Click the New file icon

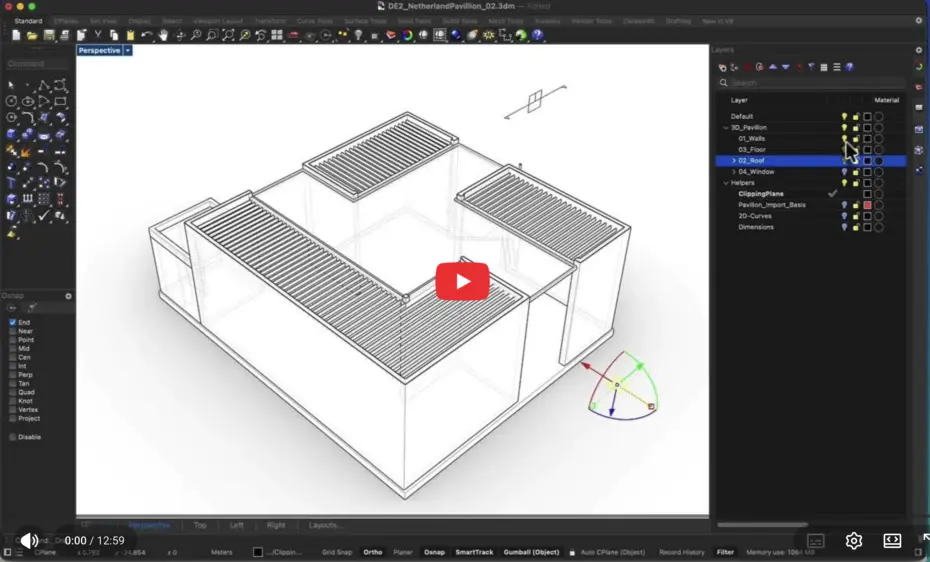click(x=16, y=36)
